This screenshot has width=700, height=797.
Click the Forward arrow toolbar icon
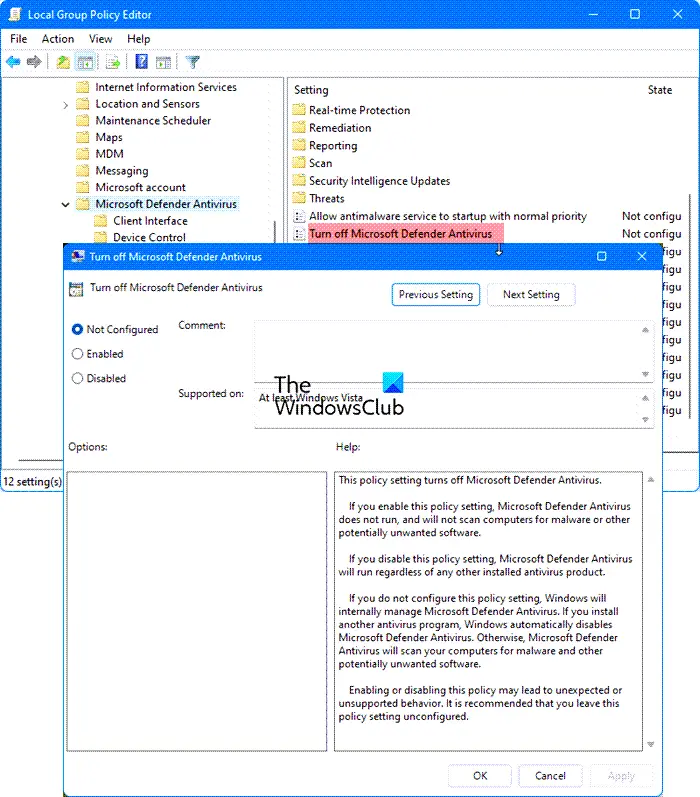(x=34, y=62)
